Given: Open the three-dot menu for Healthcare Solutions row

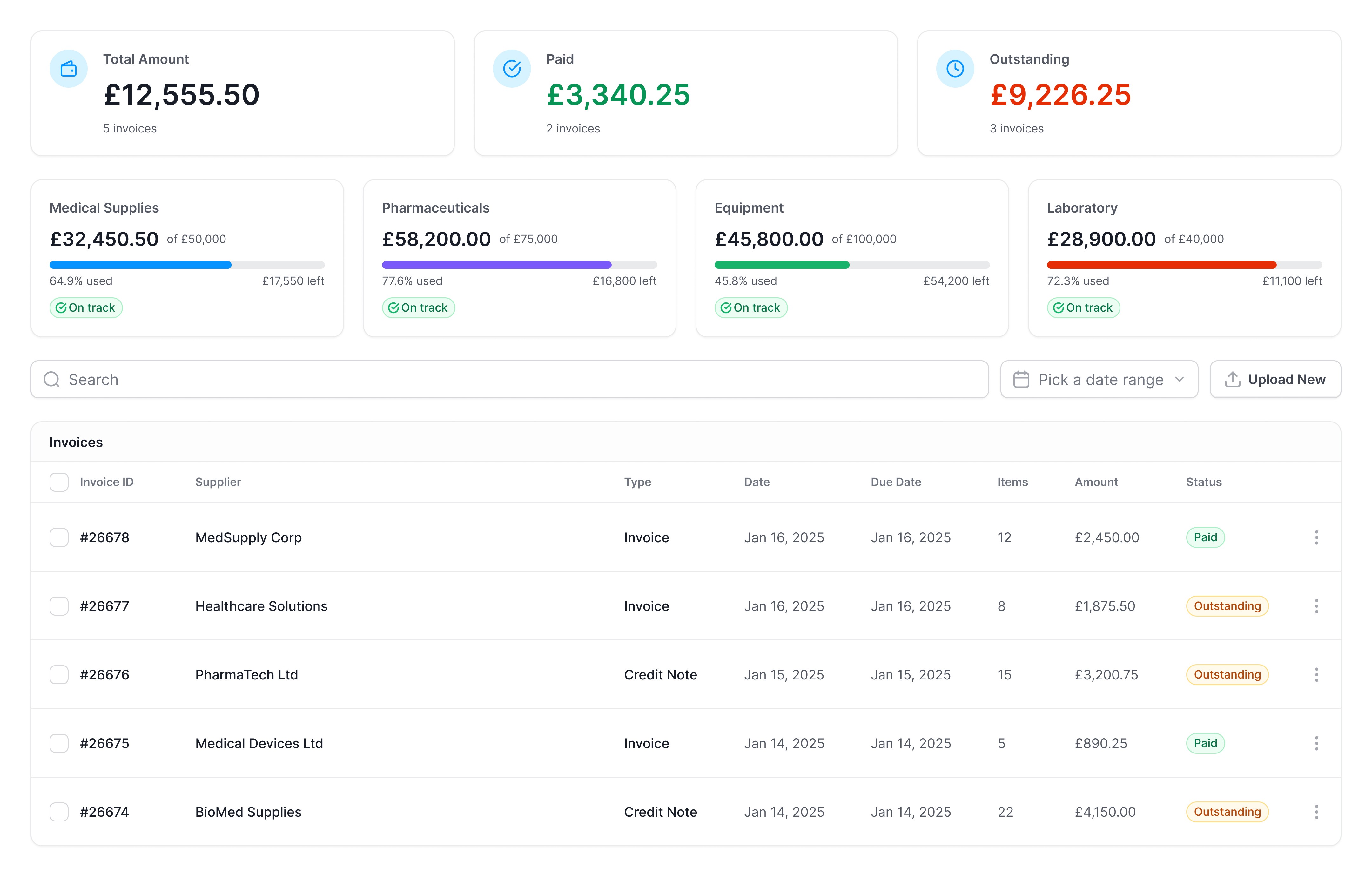Looking at the screenshot, I should click(1316, 606).
